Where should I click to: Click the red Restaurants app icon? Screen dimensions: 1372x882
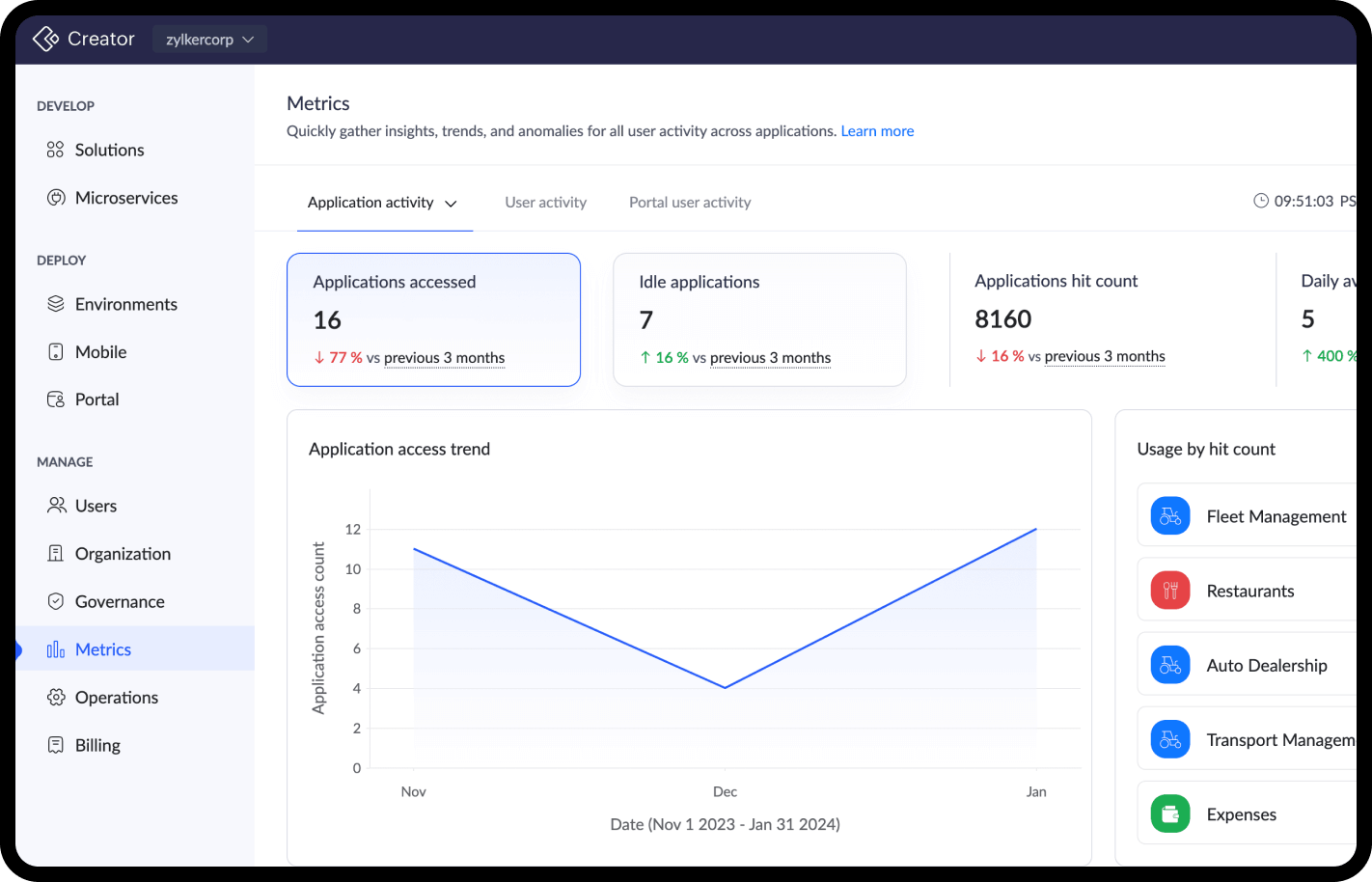click(x=1169, y=591)
